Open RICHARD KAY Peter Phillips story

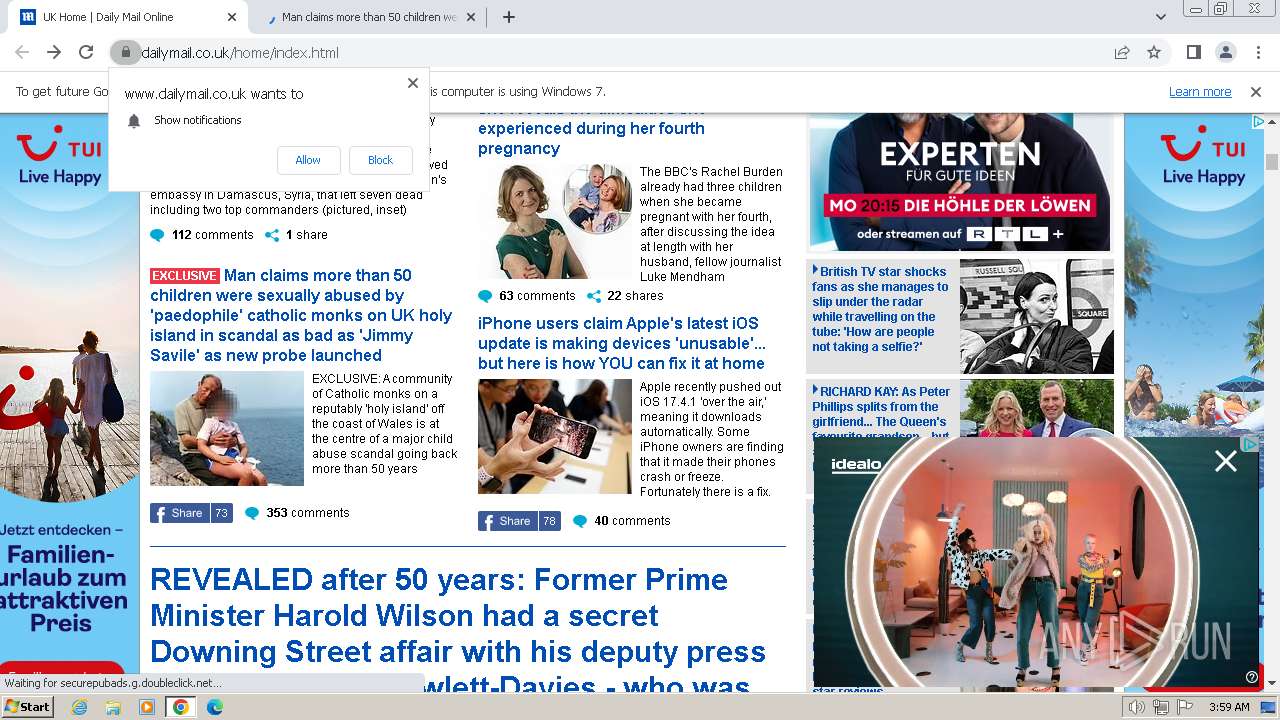coord(881,413)
